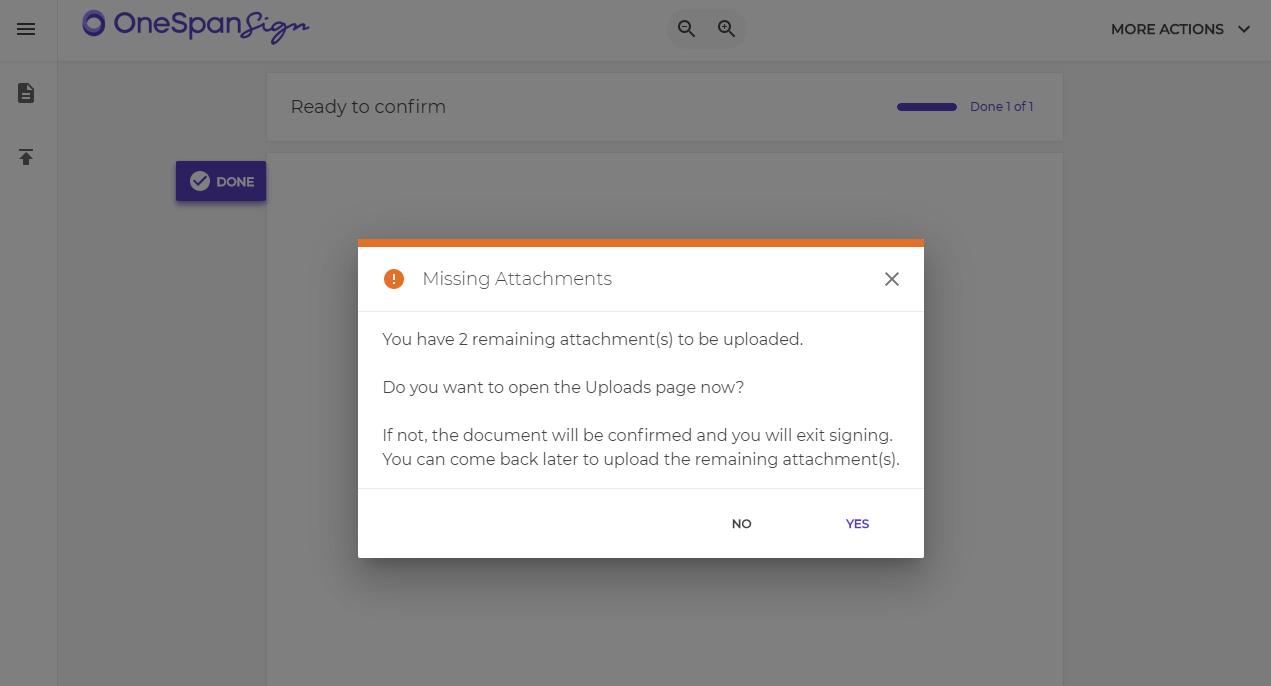Click the Missing Attachments dialog title

coord(517,279)
